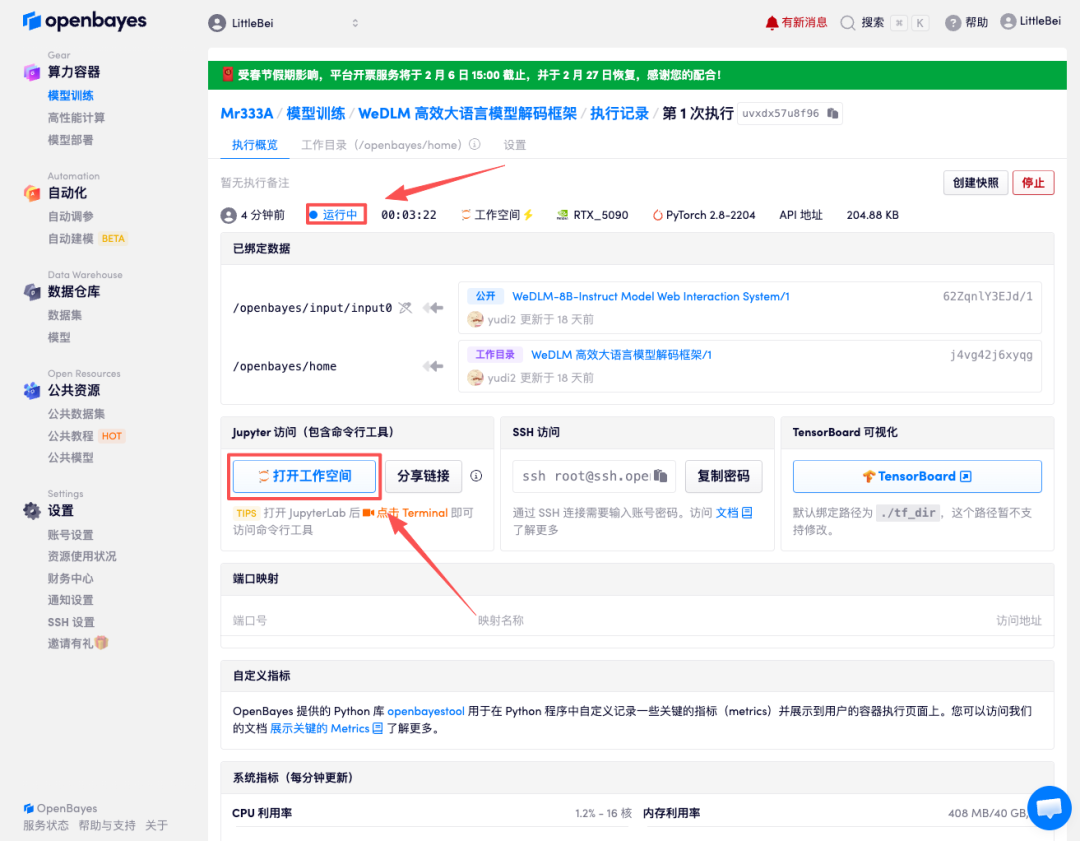Click the 工作空间 label in status row
This screenshot has height=841, width=1080.
(497, 215)
